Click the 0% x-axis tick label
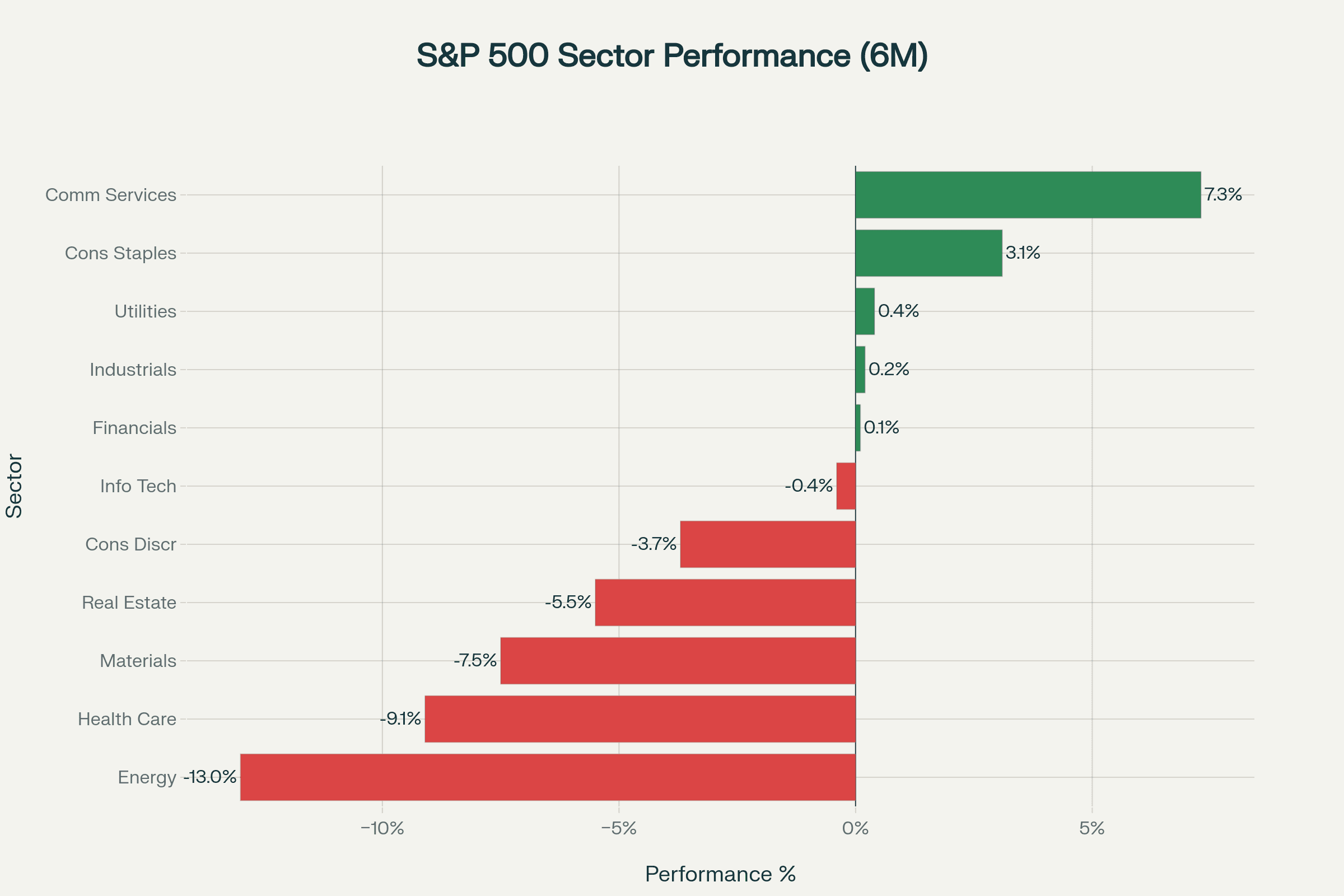Viewport: 1344px width, 896px height. click(856, 829)
